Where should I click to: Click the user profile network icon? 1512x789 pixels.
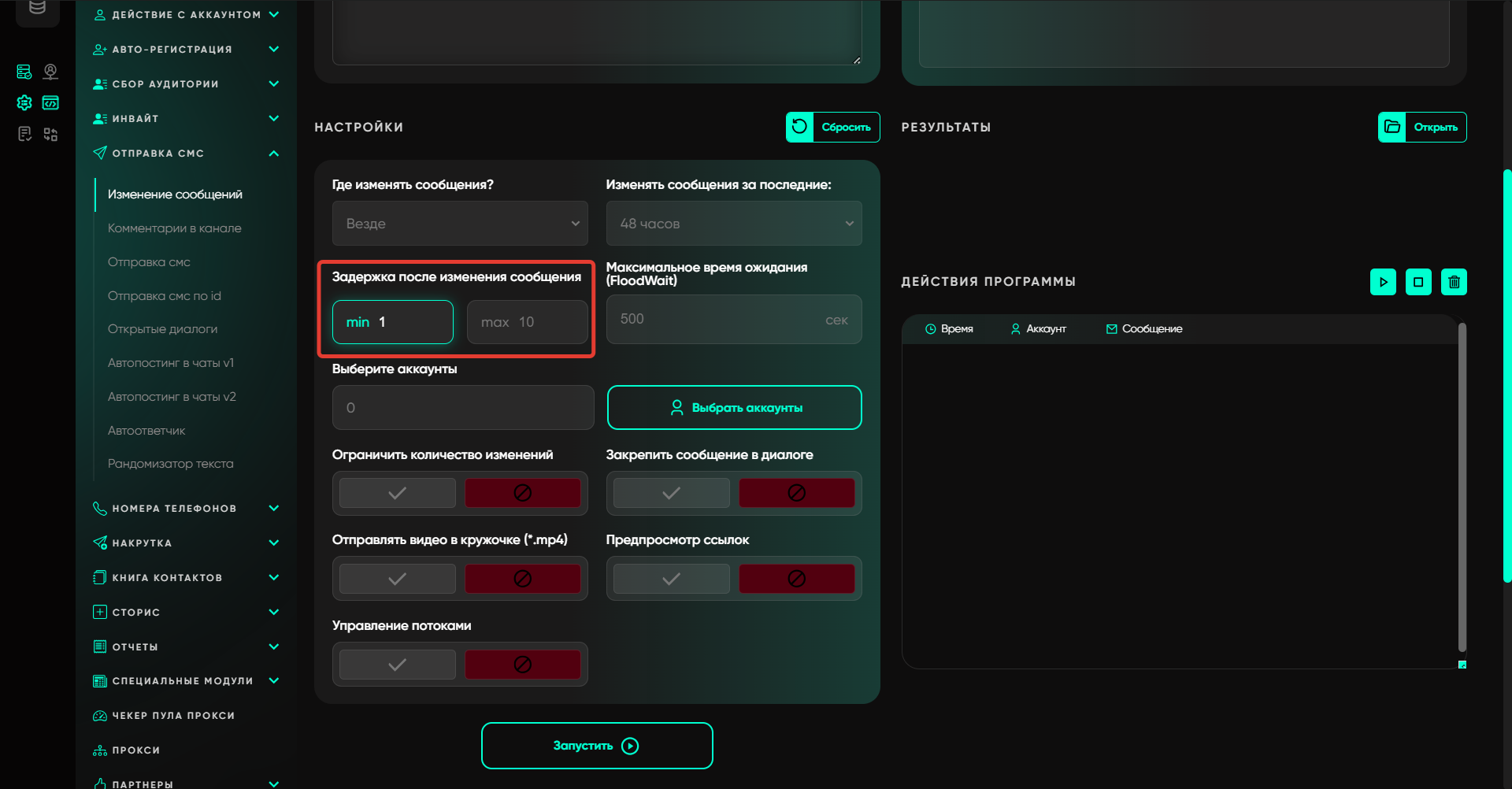point(50,72)
